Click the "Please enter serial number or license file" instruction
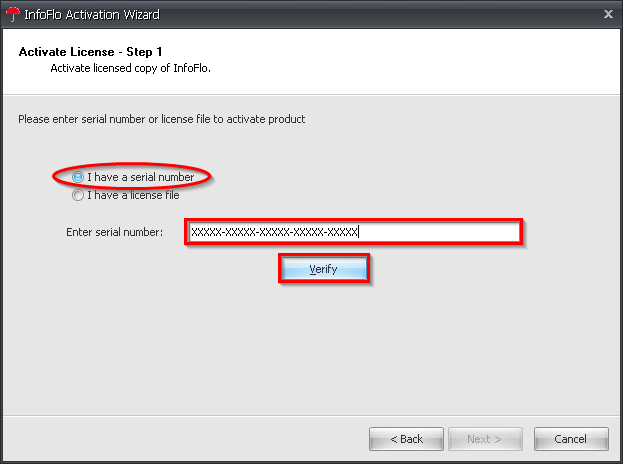The image size is (623, 464). [162, 119]
